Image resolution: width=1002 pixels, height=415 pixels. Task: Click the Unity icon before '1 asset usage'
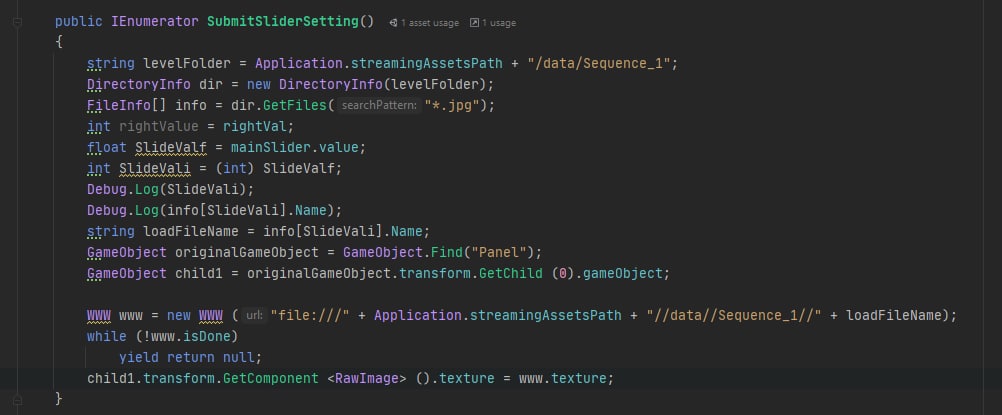(393, 23)
